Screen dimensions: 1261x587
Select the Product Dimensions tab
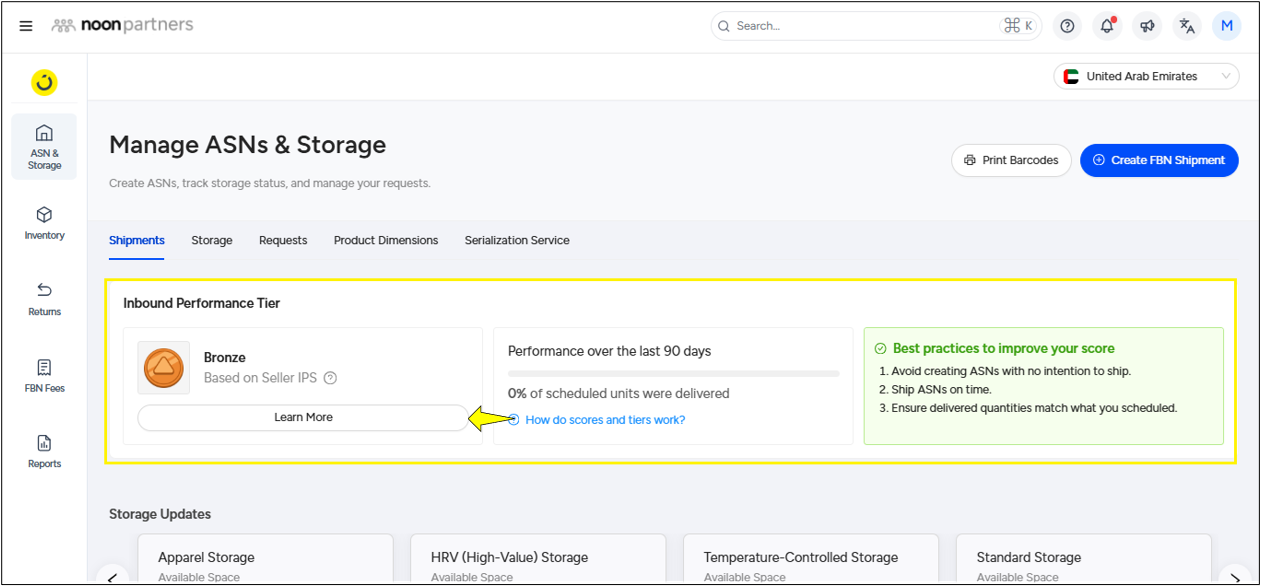[386, 240]
